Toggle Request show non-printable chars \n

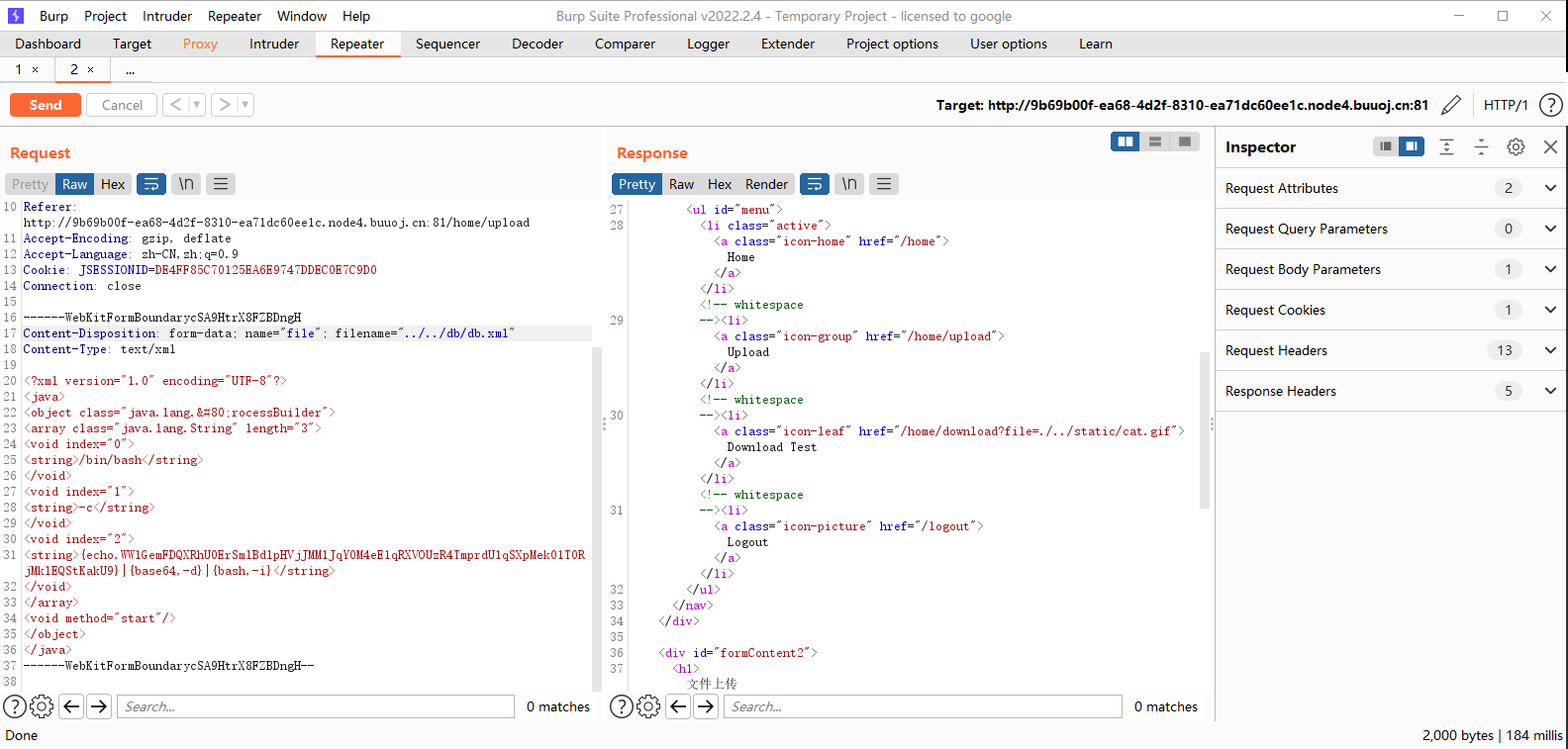tap(186, 184)
